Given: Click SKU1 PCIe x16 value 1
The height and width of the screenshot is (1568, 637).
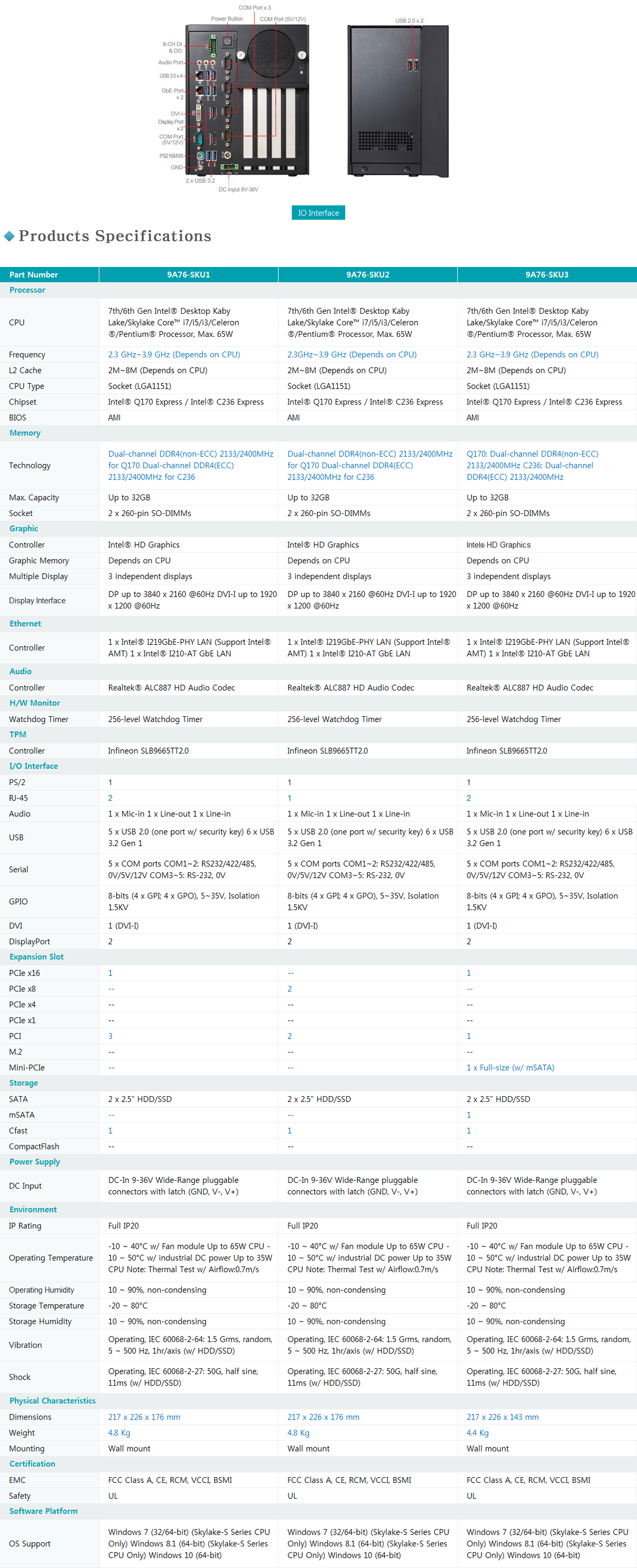Looking at the screenshot, I should coord(110,973).
